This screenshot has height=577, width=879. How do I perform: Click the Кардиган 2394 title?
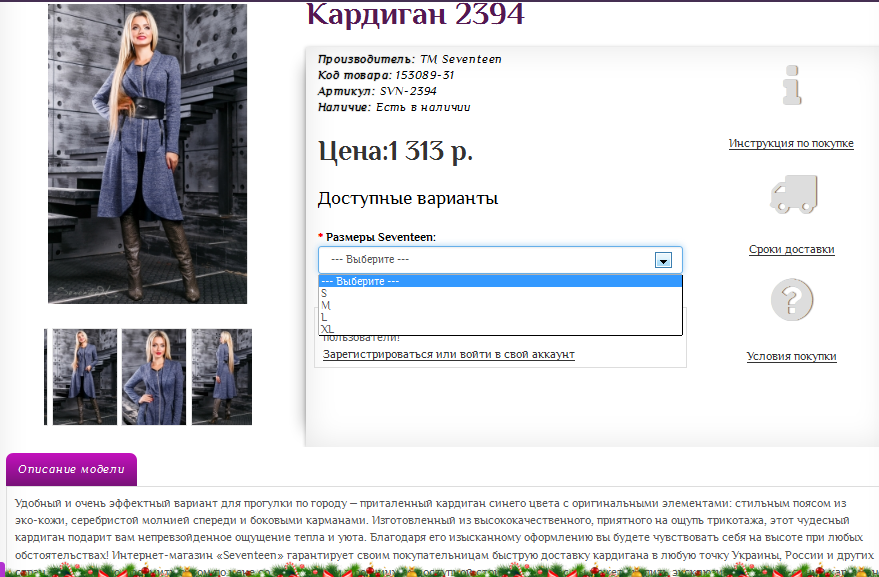(415, 14)
